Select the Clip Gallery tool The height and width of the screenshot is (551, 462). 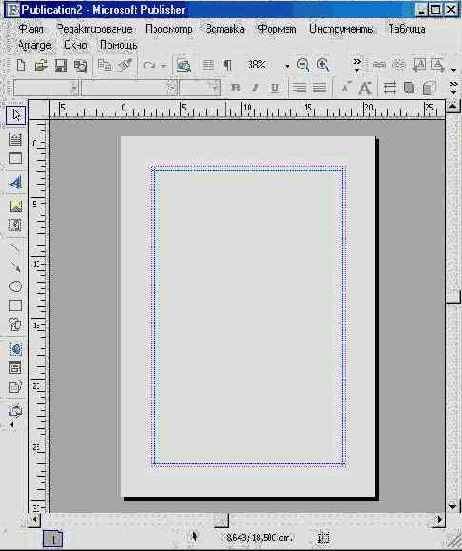click(x=15, y=225)
